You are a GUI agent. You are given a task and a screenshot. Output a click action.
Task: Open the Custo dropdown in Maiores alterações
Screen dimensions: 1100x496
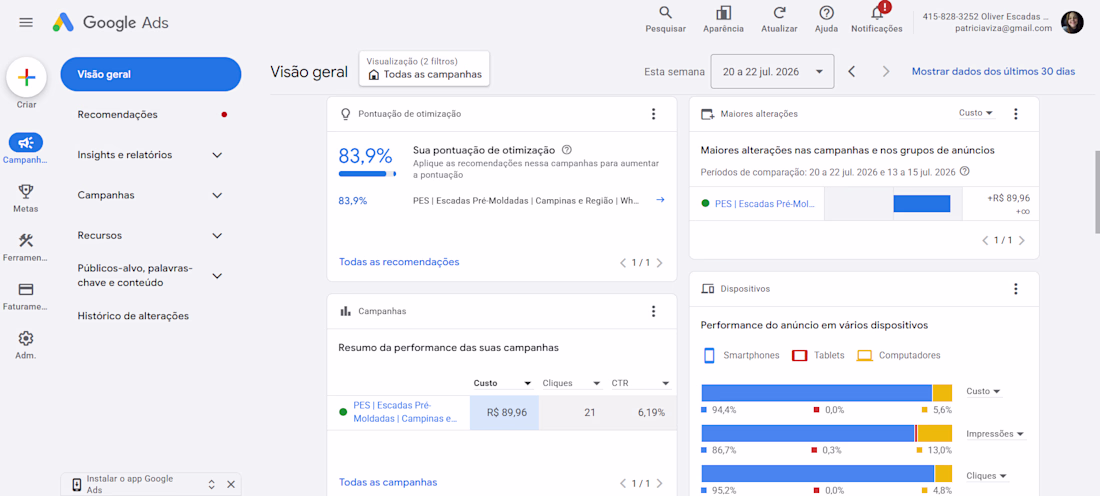(977, 113)
